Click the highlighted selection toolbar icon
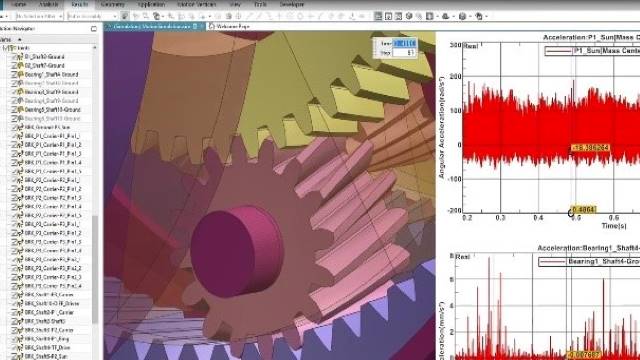This screenshot has height=360, width=640. pos(124,16)
